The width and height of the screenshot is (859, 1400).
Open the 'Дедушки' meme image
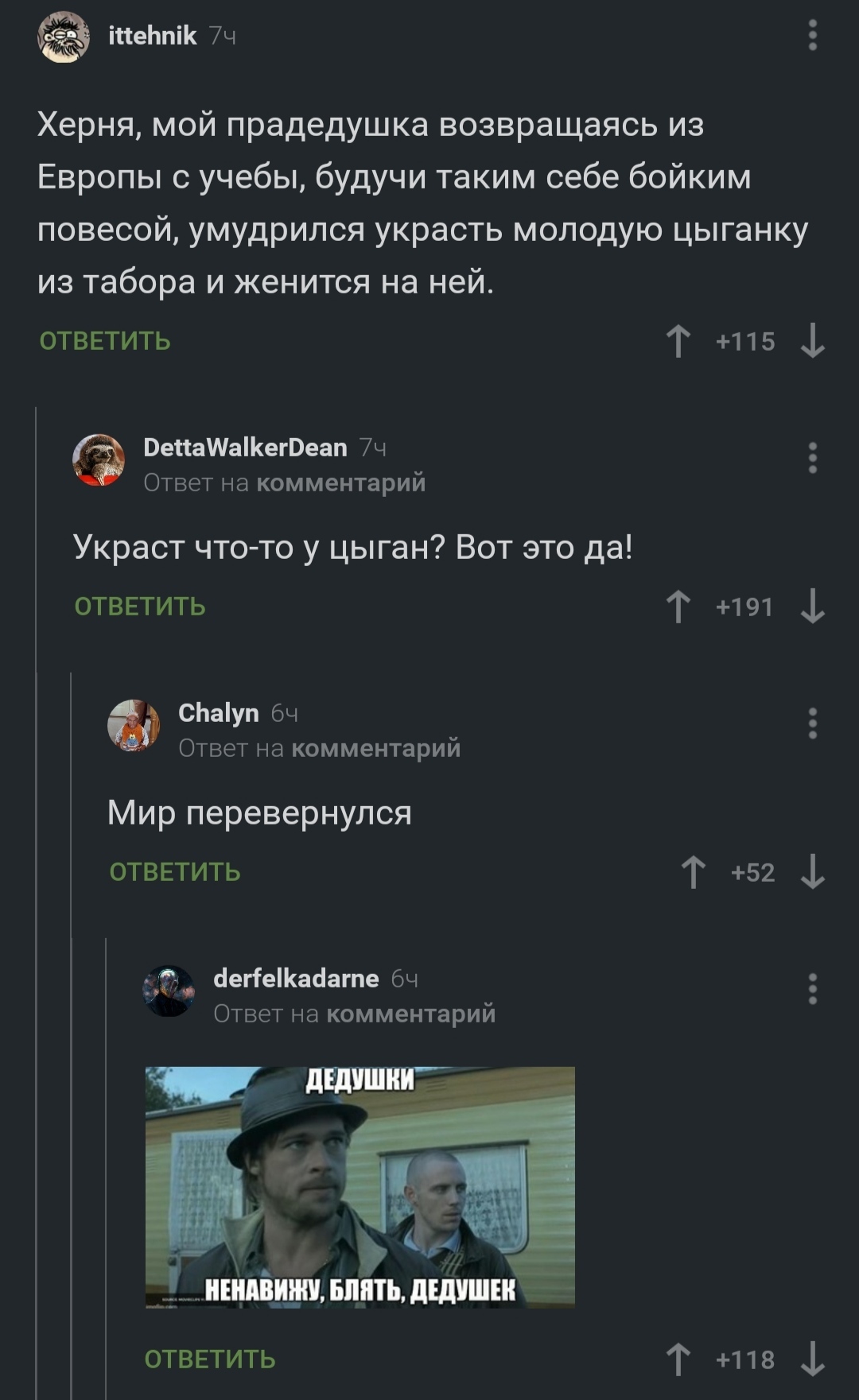point(360,1187)
